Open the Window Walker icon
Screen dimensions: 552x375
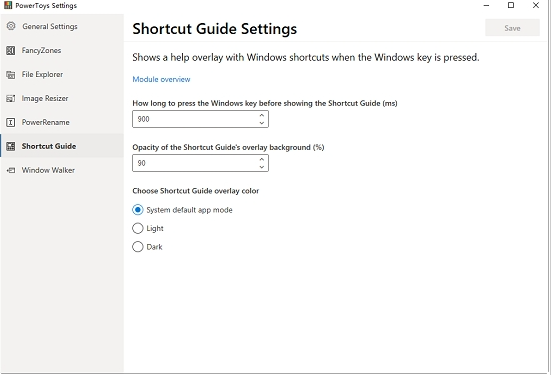[11, 170]
